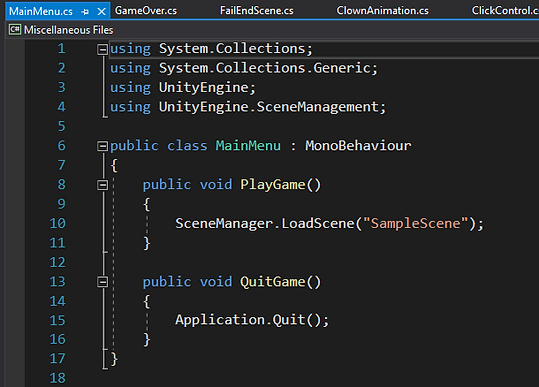This screenshot has height=387, width=539.
Task: Collapse the using directives block
Action: [102, 49]
